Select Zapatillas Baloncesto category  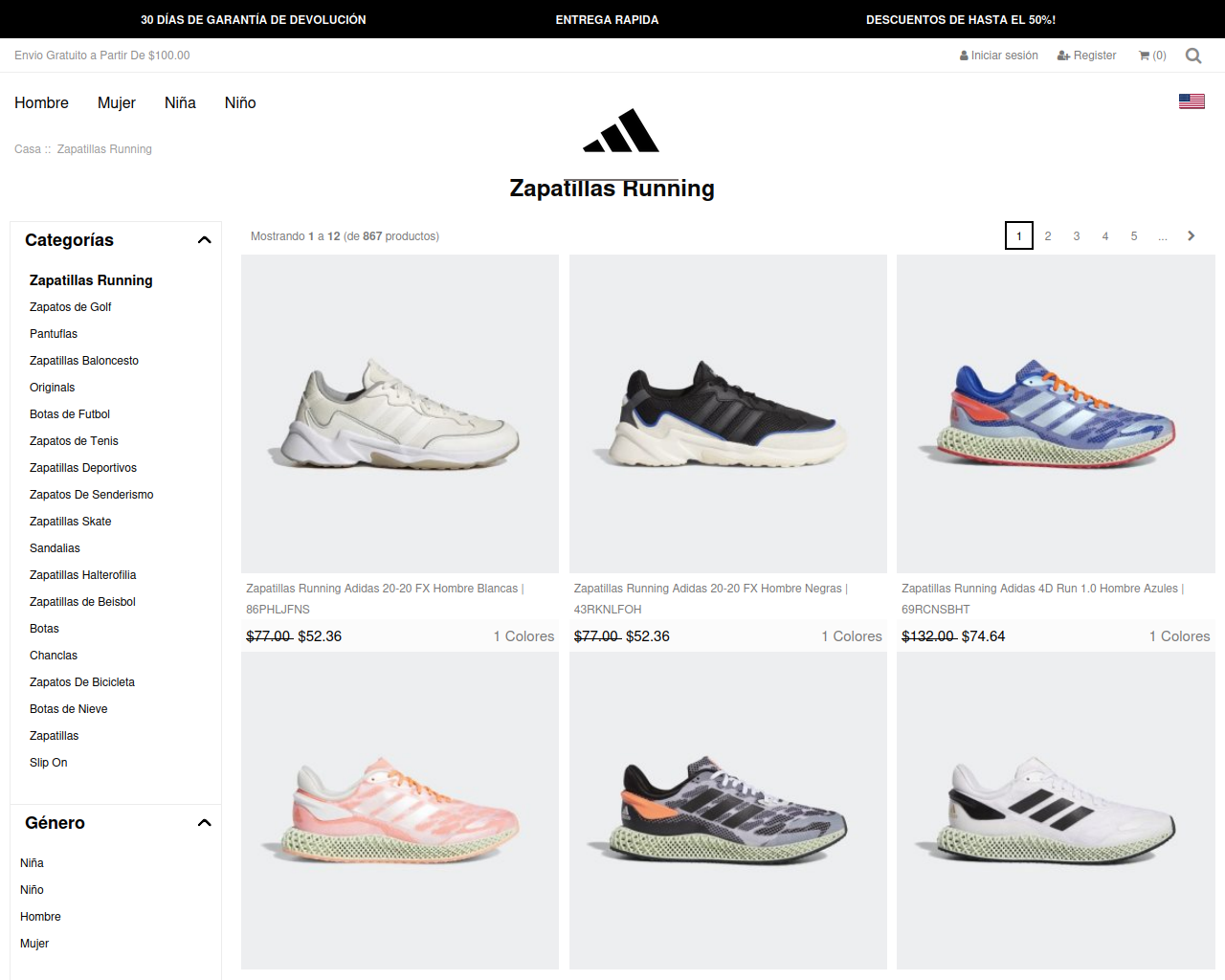(84, 361)
